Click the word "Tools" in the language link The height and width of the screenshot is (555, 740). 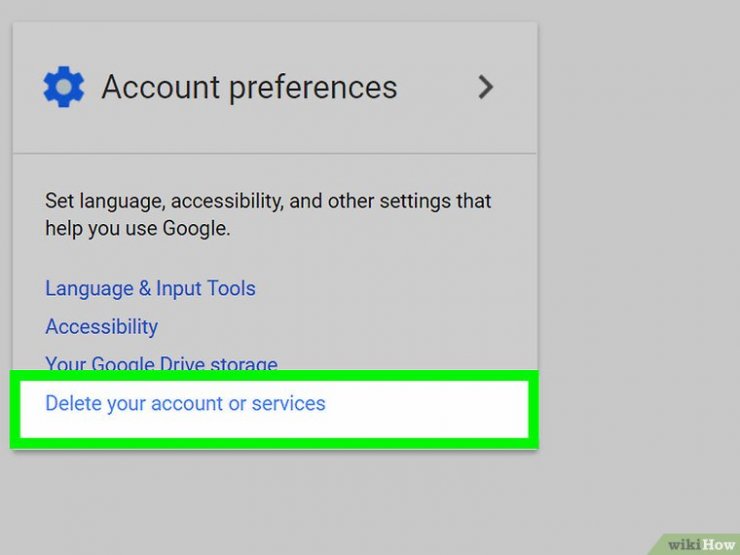[231, 288]
